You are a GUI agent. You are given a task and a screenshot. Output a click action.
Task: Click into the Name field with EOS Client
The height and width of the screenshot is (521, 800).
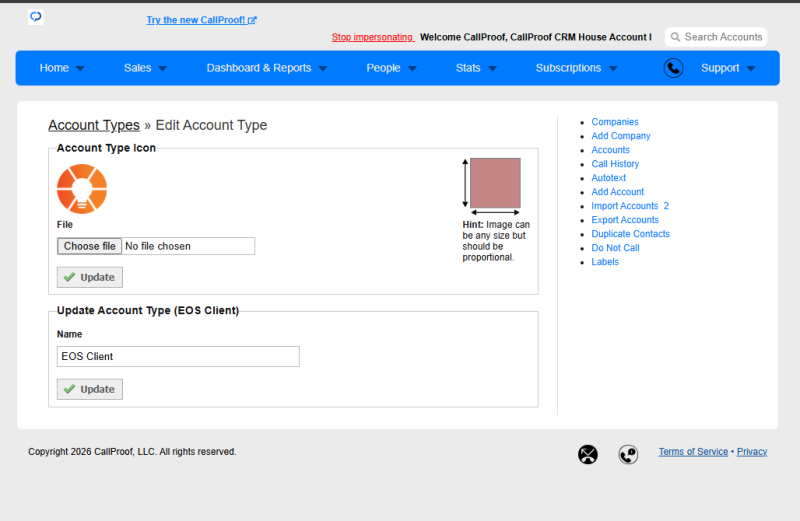click(178, 356)
